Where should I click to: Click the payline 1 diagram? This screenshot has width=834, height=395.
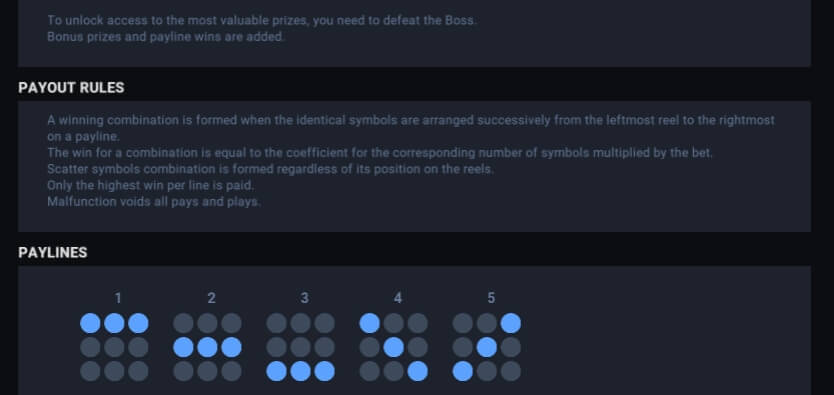pyautogui.click(x=114, y=347)
